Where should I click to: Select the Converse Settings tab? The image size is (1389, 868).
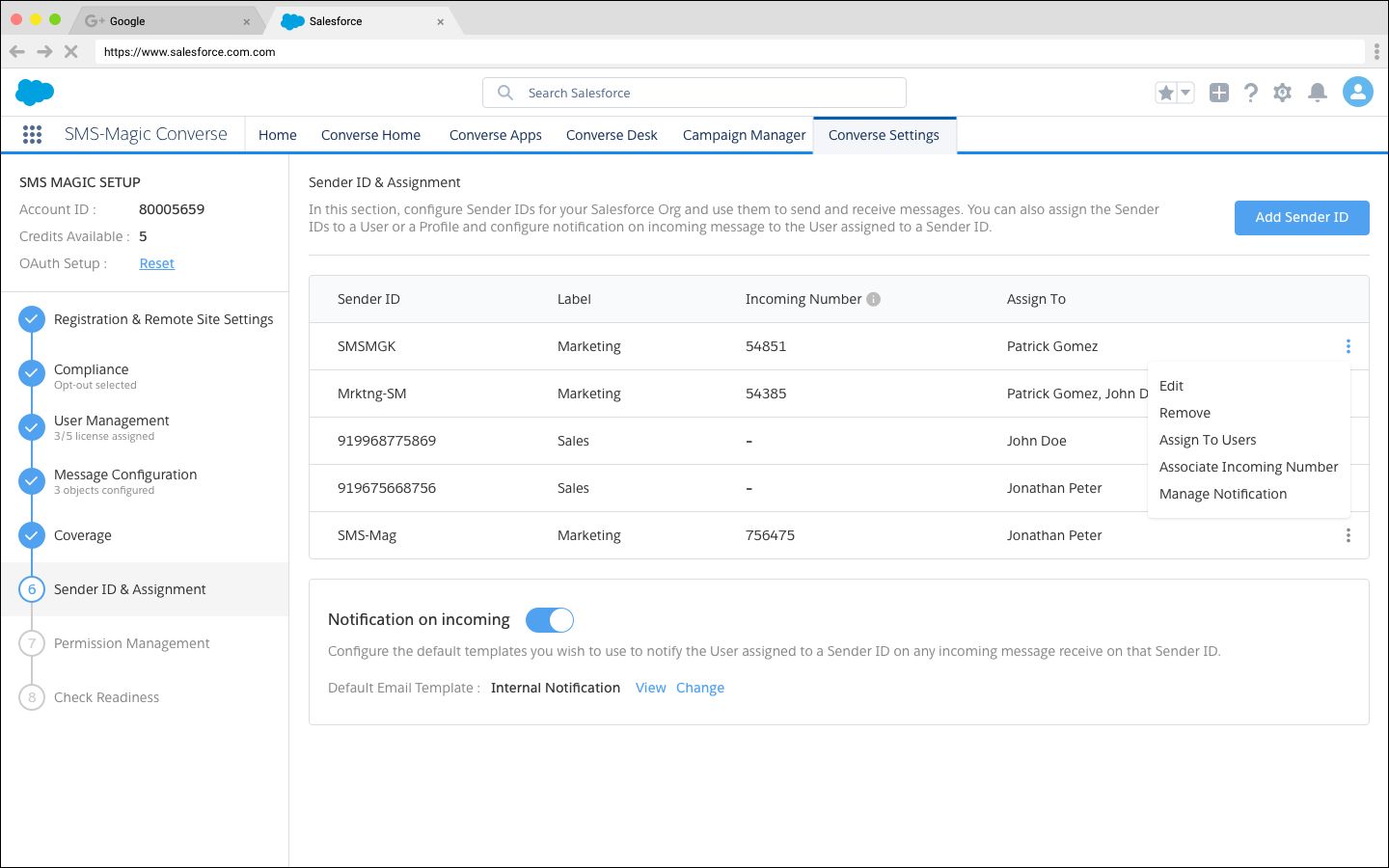884,135
